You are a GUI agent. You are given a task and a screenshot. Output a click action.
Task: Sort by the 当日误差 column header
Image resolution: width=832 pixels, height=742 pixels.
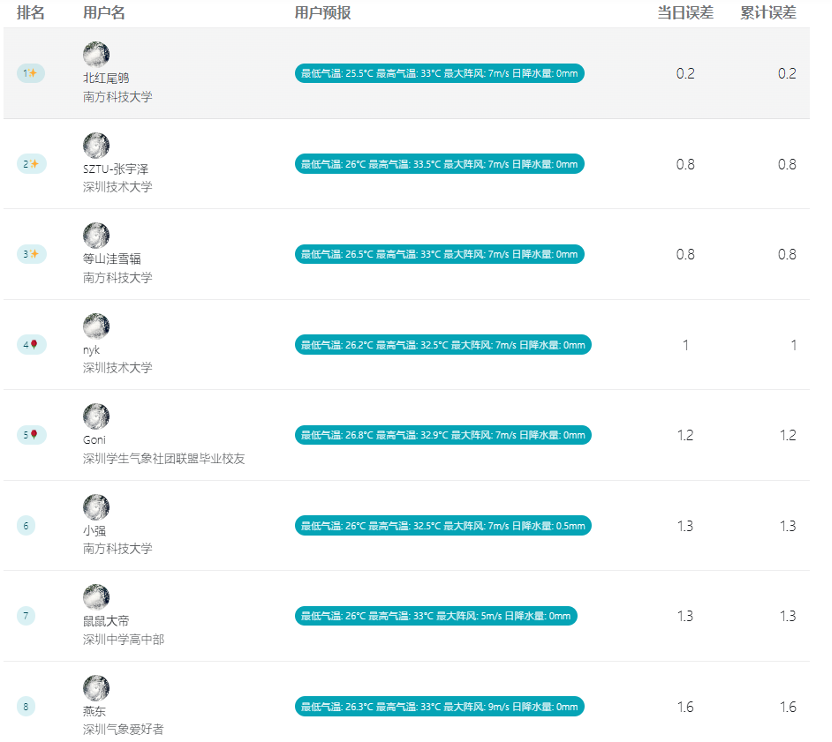point(686,13)
